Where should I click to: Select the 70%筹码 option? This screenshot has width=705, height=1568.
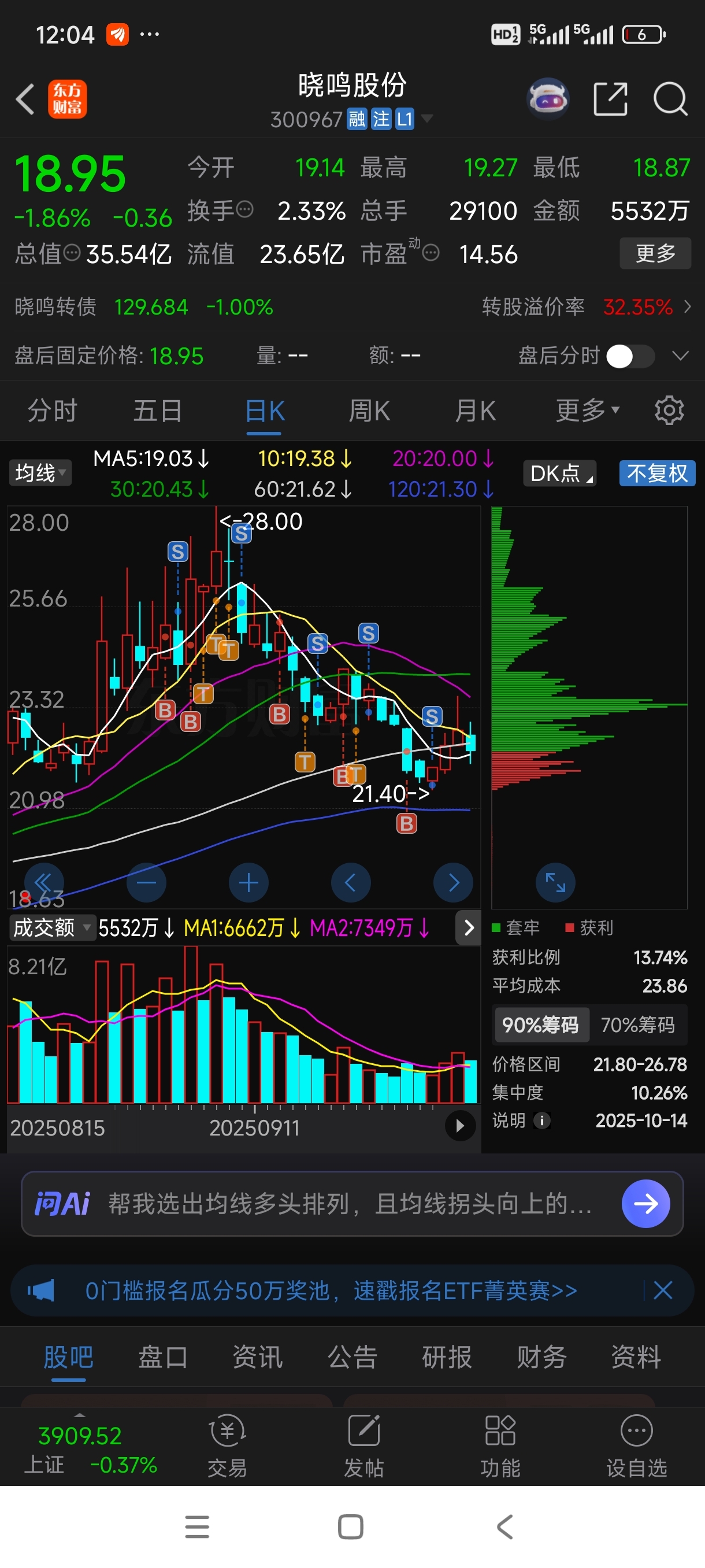click(x=637, y=1025)
